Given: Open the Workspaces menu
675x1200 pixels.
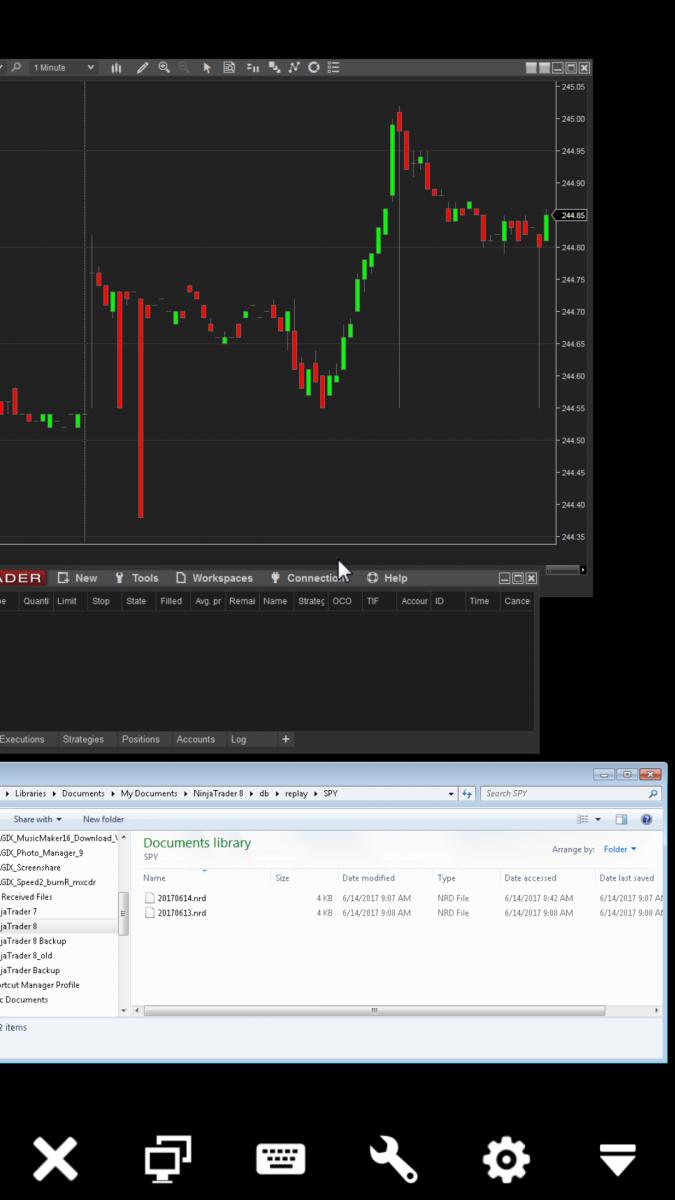Looking at the screenshot, I should [x=214, y=578].
